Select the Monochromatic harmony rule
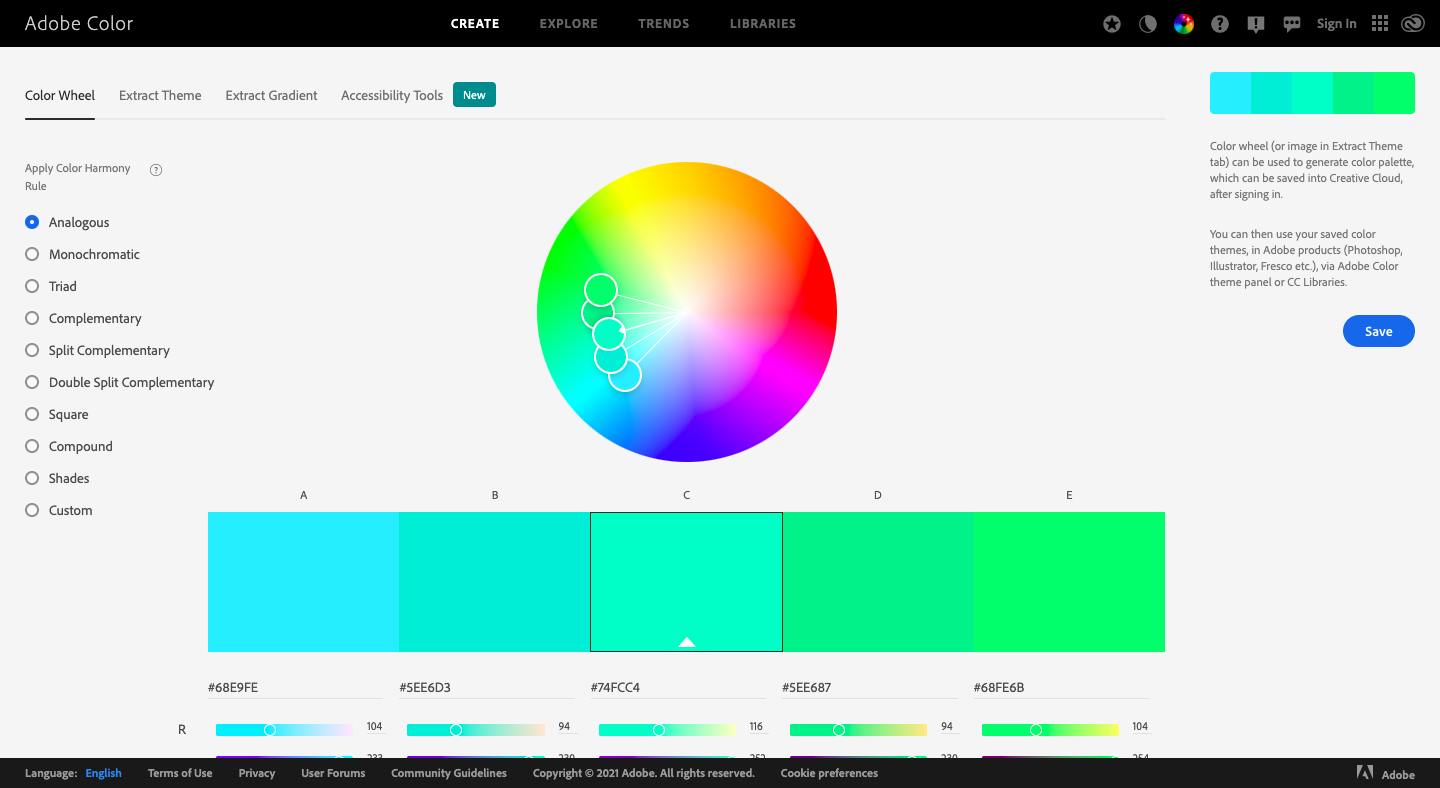 (x=82, y=254)
